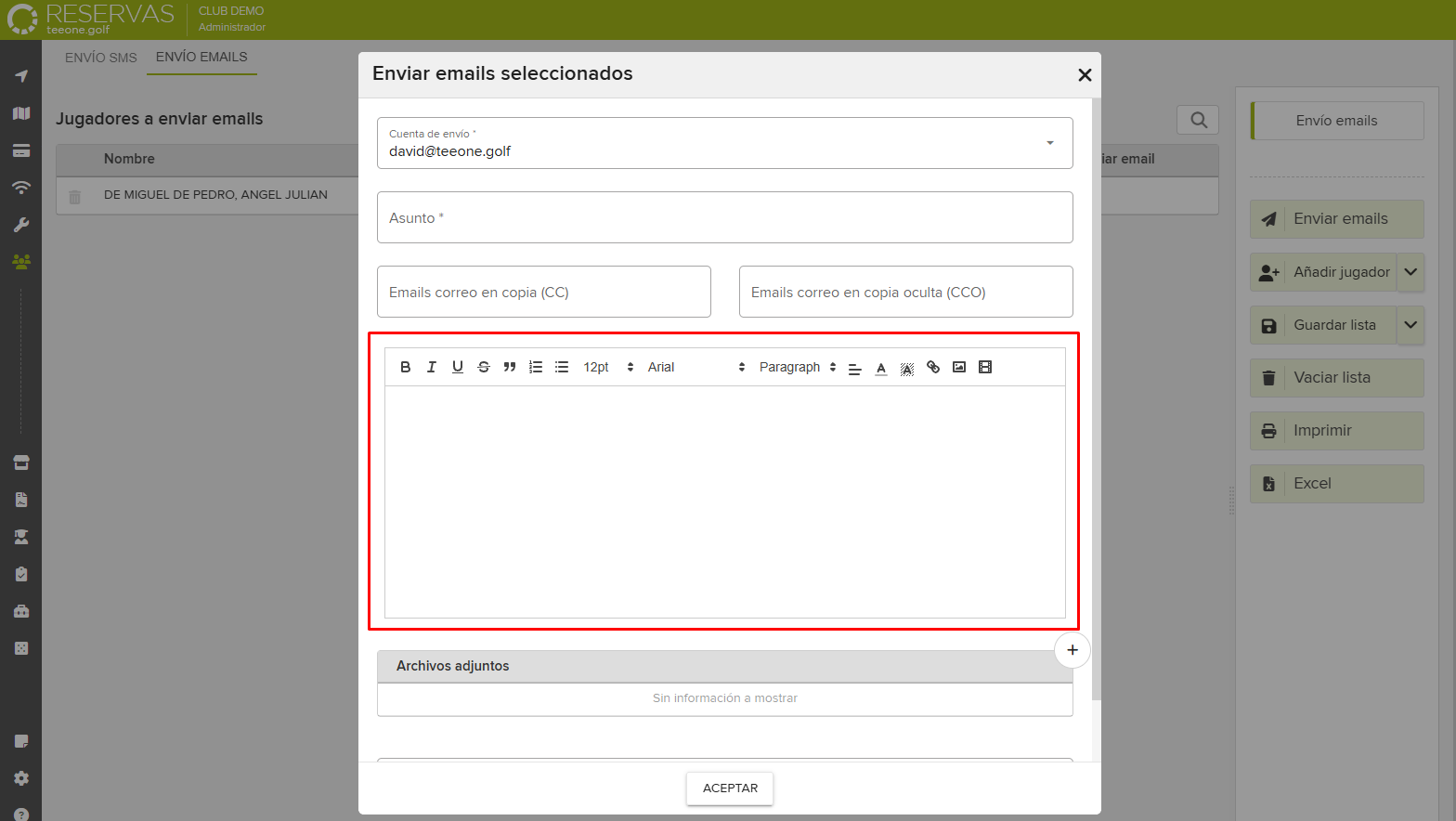Export the list with the Excel button
The height and width of the screenshot is (821, 1456).
point(1337,484)
